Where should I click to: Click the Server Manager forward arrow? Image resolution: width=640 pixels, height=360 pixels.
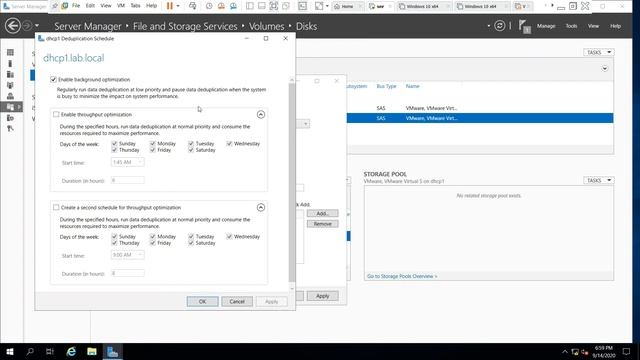coord(27,26)
